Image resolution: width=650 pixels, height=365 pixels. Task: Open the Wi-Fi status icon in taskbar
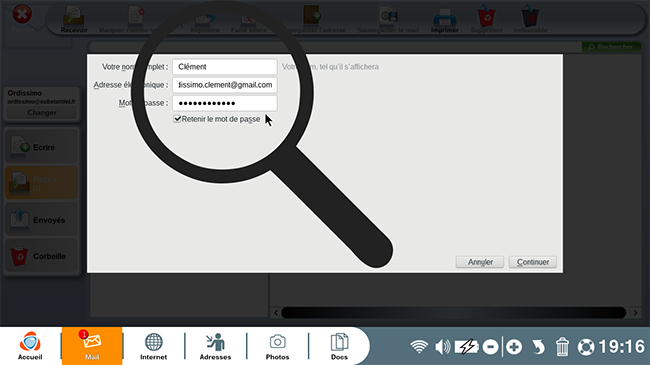pos(419,347)
